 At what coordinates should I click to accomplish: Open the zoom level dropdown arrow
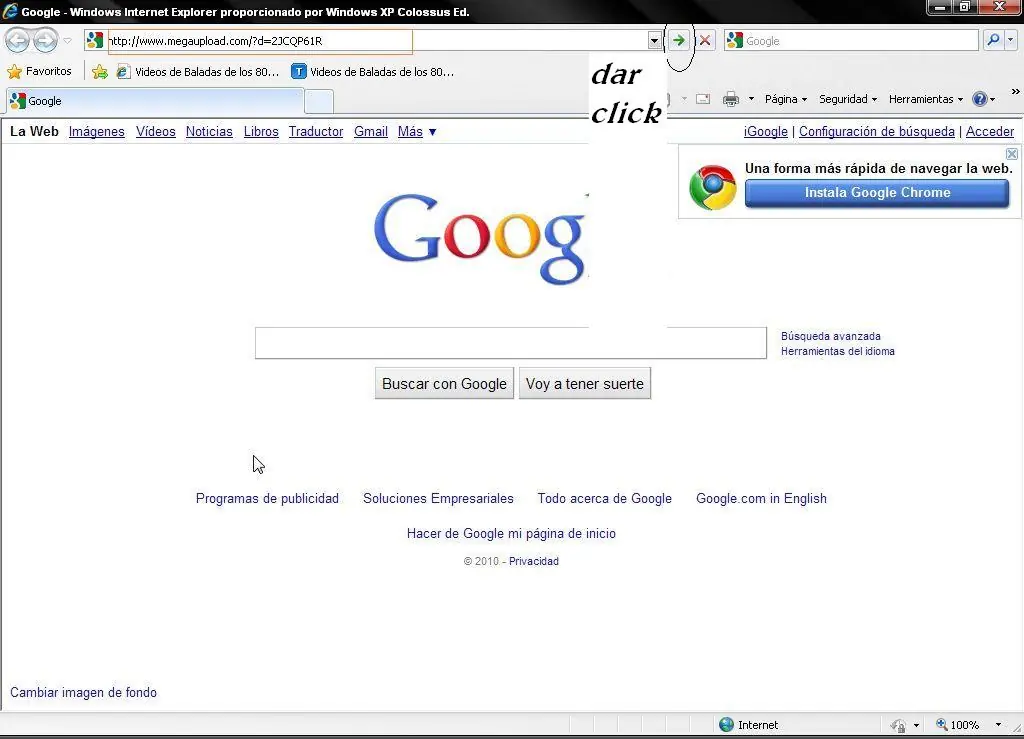tap(998, 725)
